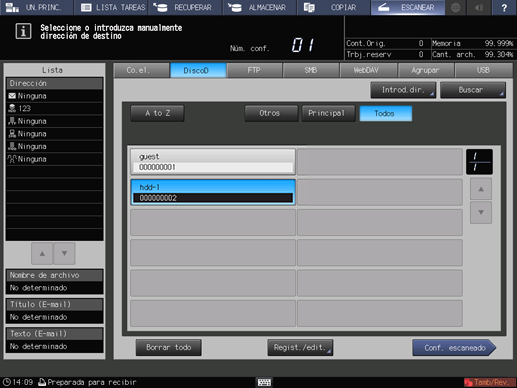Proceed to Conf. escaneado
This screenshot has width=517, height=388.
pyautogui.click(x=454, y=348)
